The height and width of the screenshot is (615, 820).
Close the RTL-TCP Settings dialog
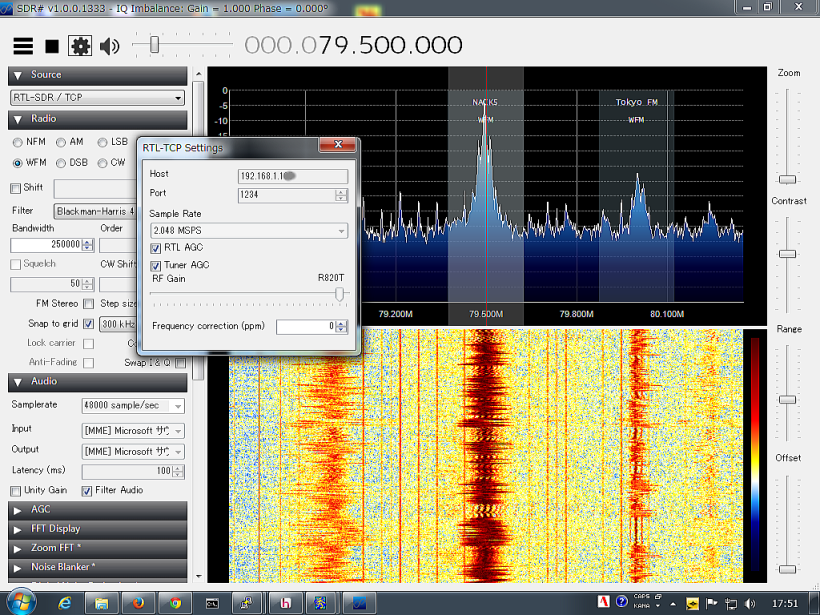point(338,145)
